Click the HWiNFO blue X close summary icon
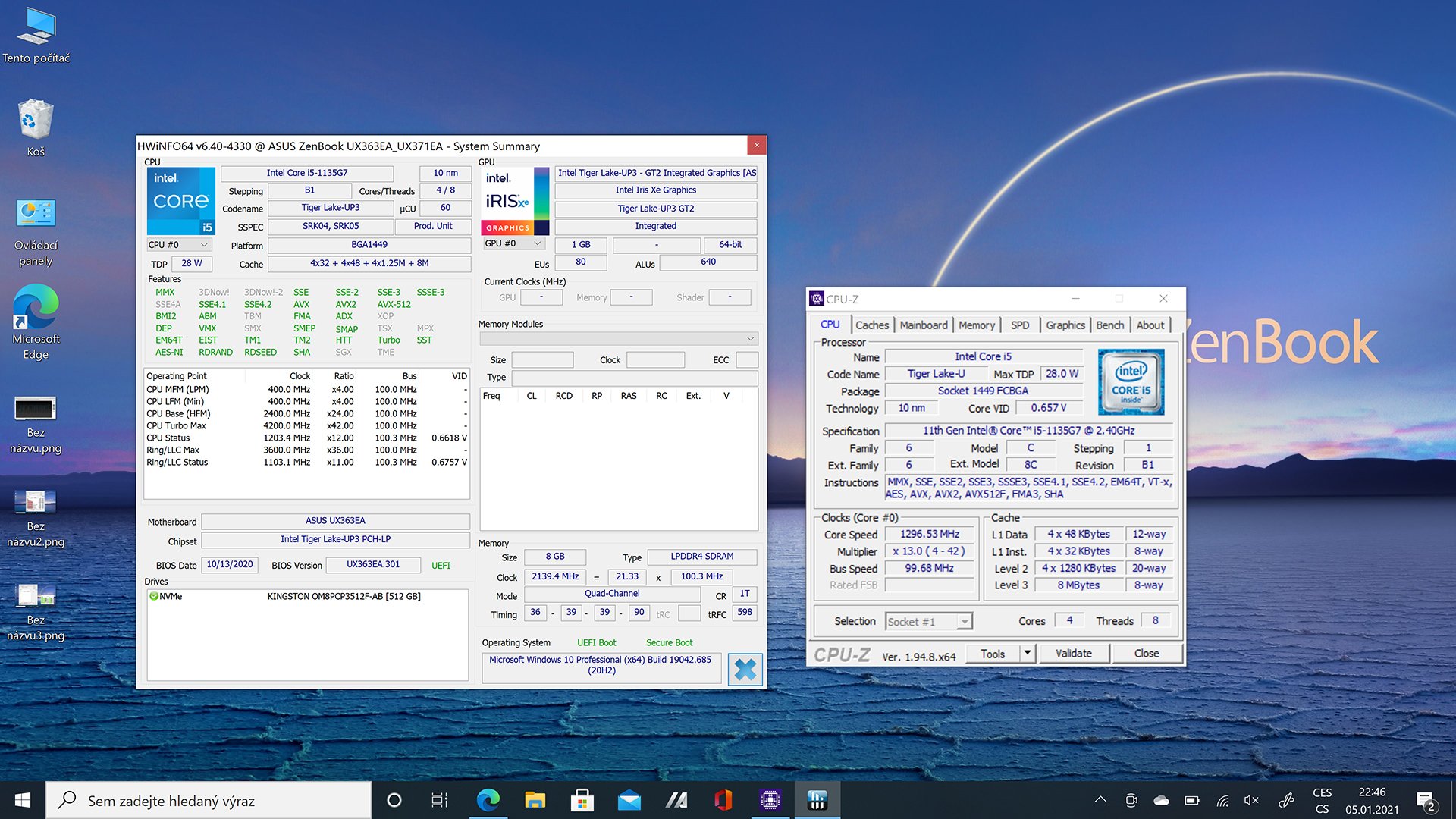The height and width of the screenshot is (819, 1456). click(x=745, y=669)
